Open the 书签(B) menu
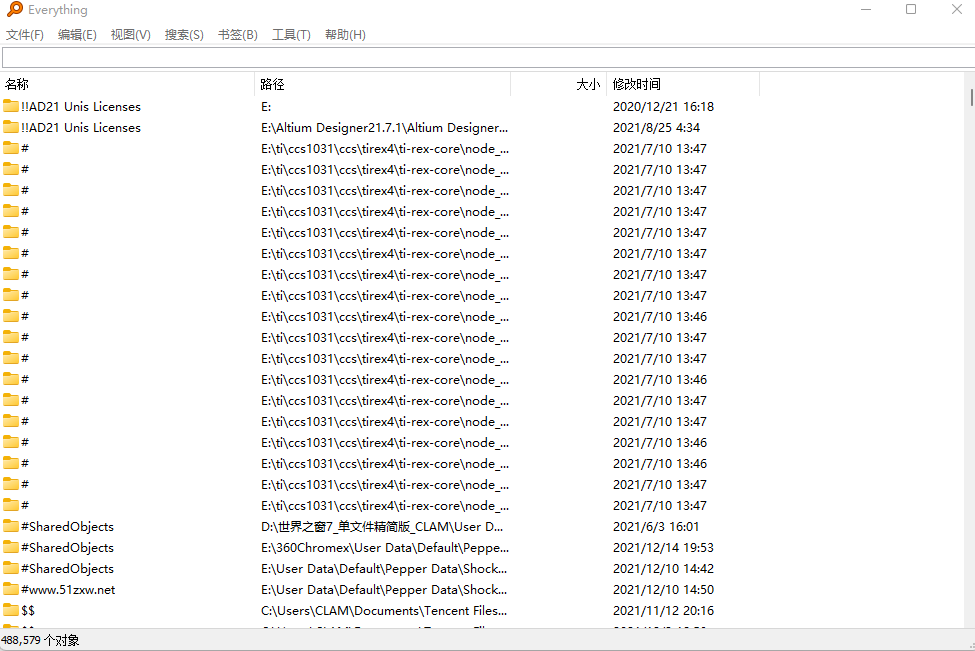Image resolution: width=975 pixels, height=651 pixels. (x=238, y=35)
